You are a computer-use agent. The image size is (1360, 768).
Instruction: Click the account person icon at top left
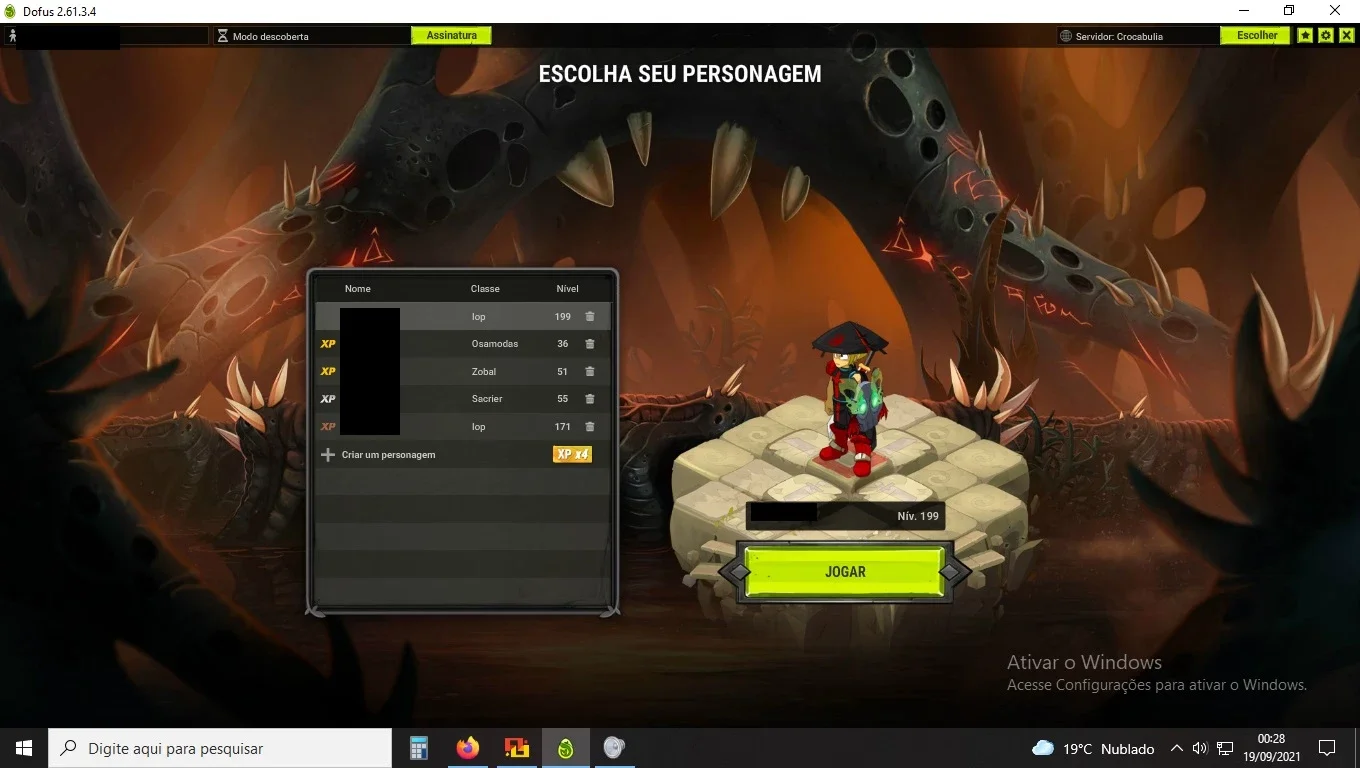12,35
